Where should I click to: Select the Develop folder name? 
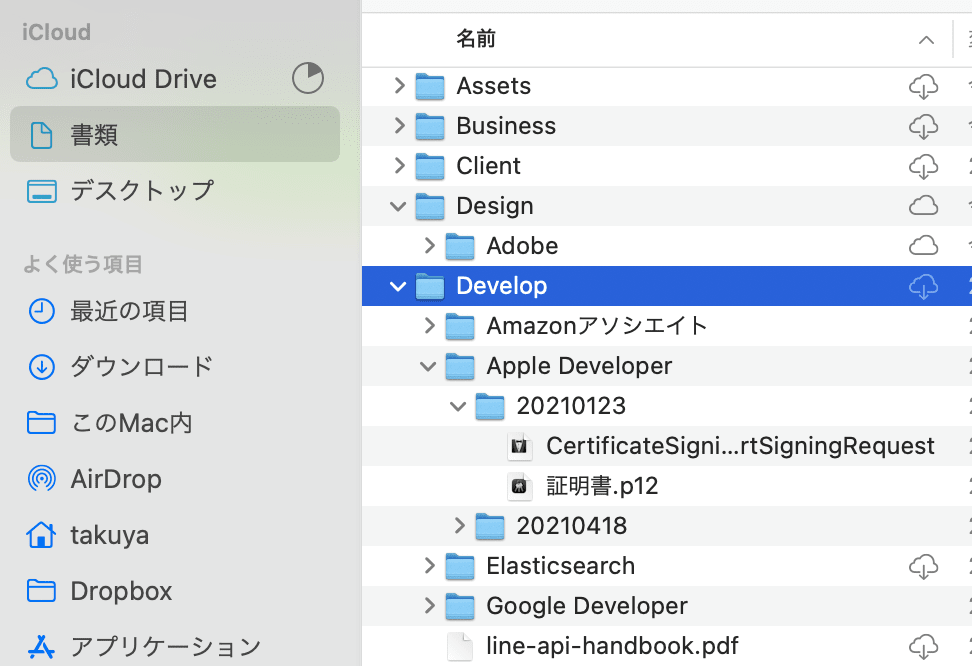pyautogui.click(x=501, y=286)
